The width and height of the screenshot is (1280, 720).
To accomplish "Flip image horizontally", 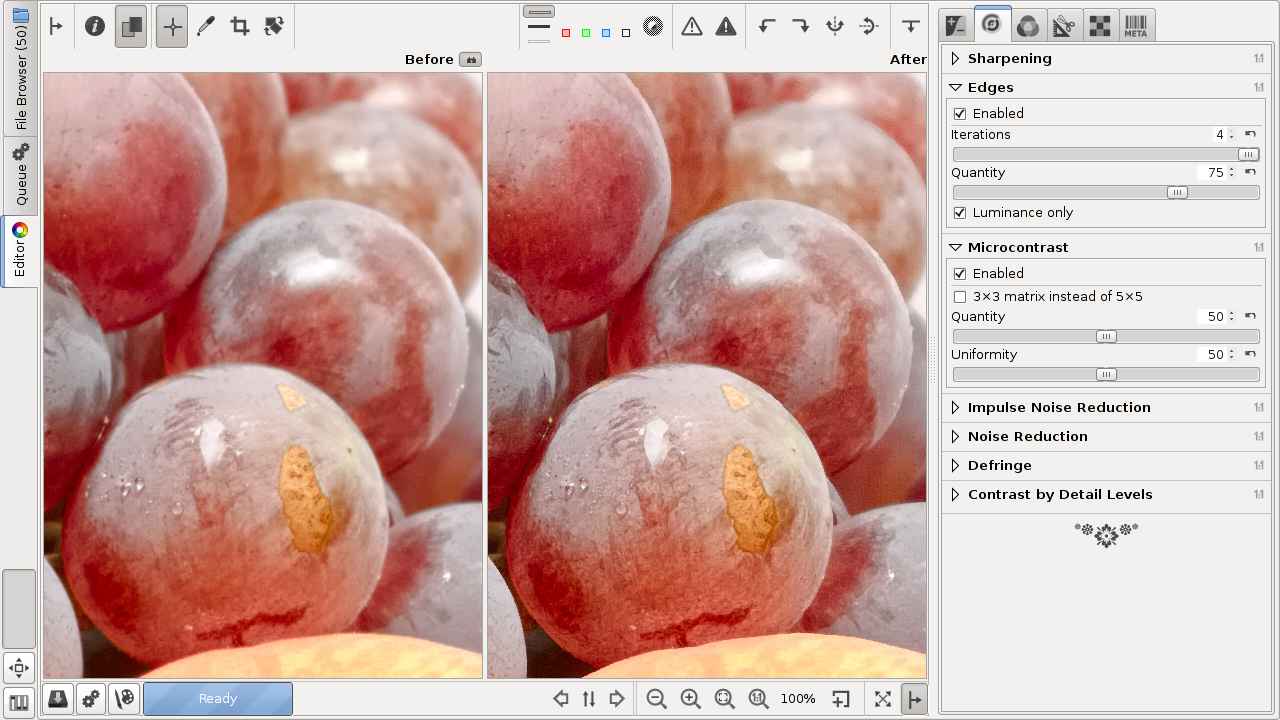I will [x=835, y=27].
